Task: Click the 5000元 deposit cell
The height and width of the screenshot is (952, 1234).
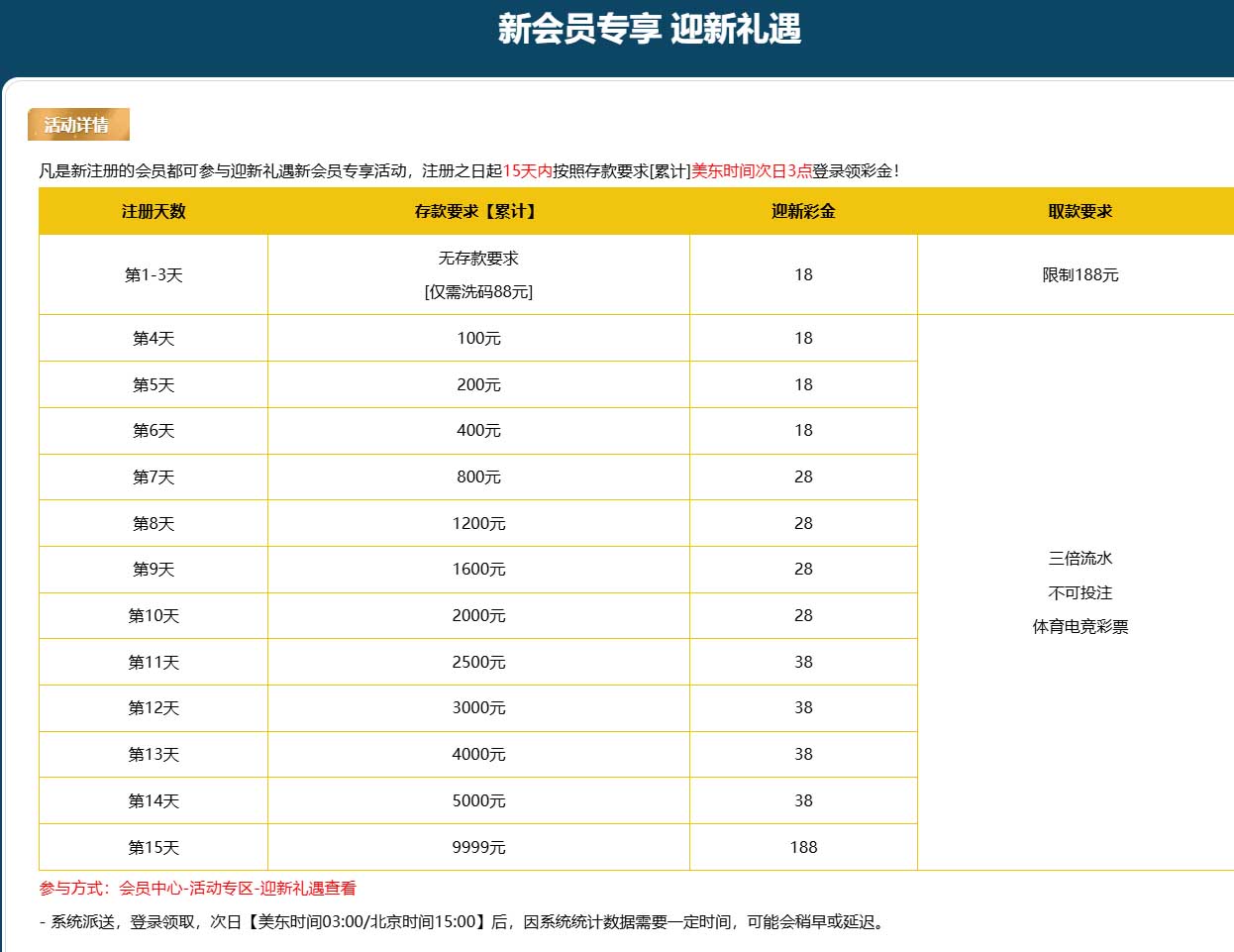Action: 478,800
